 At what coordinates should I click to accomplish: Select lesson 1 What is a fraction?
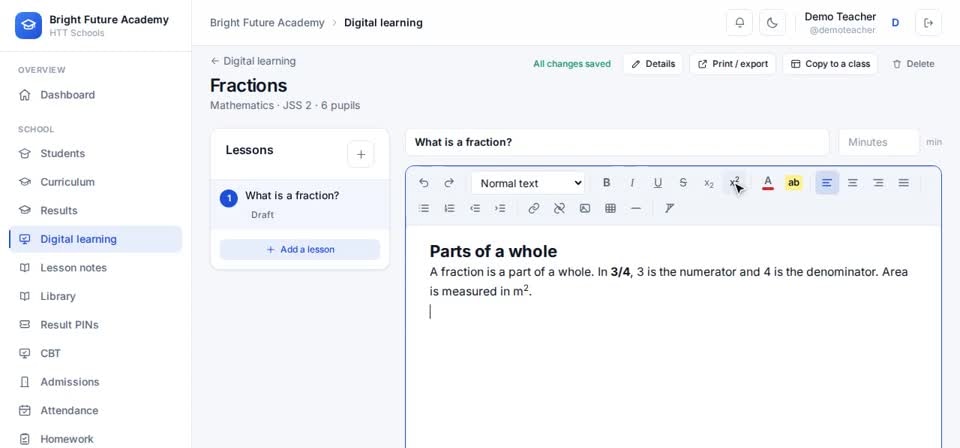pos(300,204)
